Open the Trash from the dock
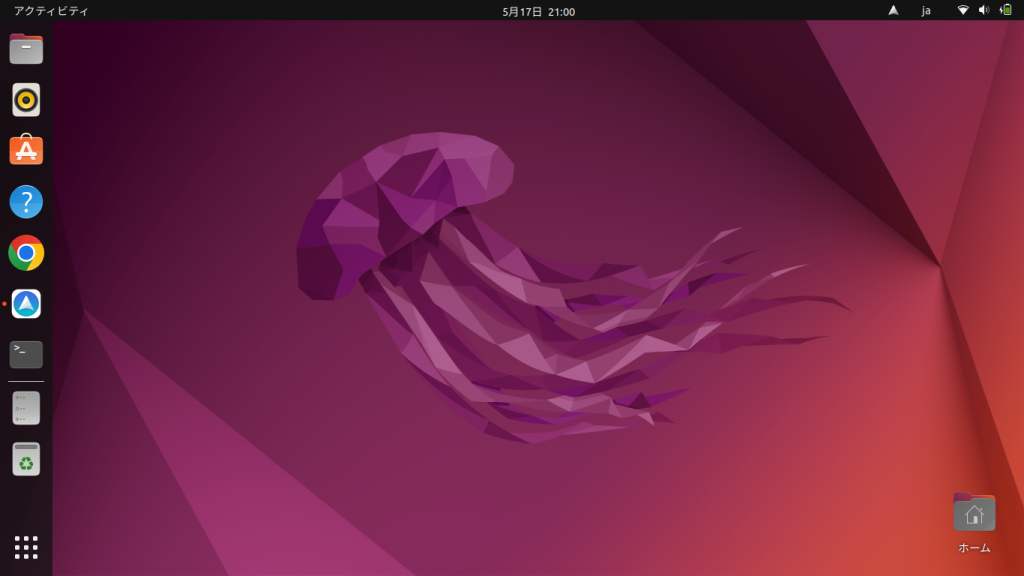The width and height of the screenshot is (1024, 576). coord(26,459)
